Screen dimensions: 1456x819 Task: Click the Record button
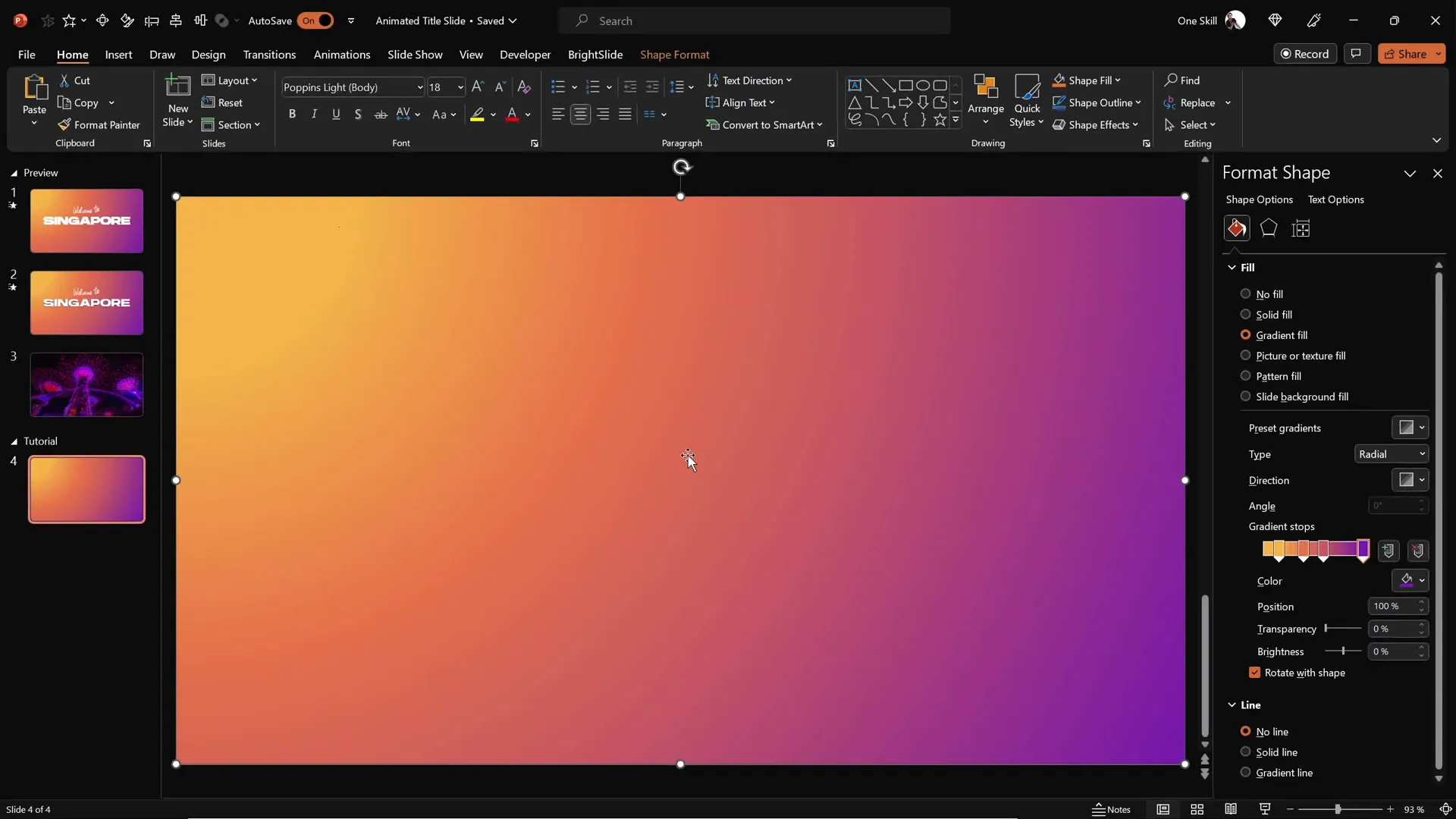(1305, 53)
